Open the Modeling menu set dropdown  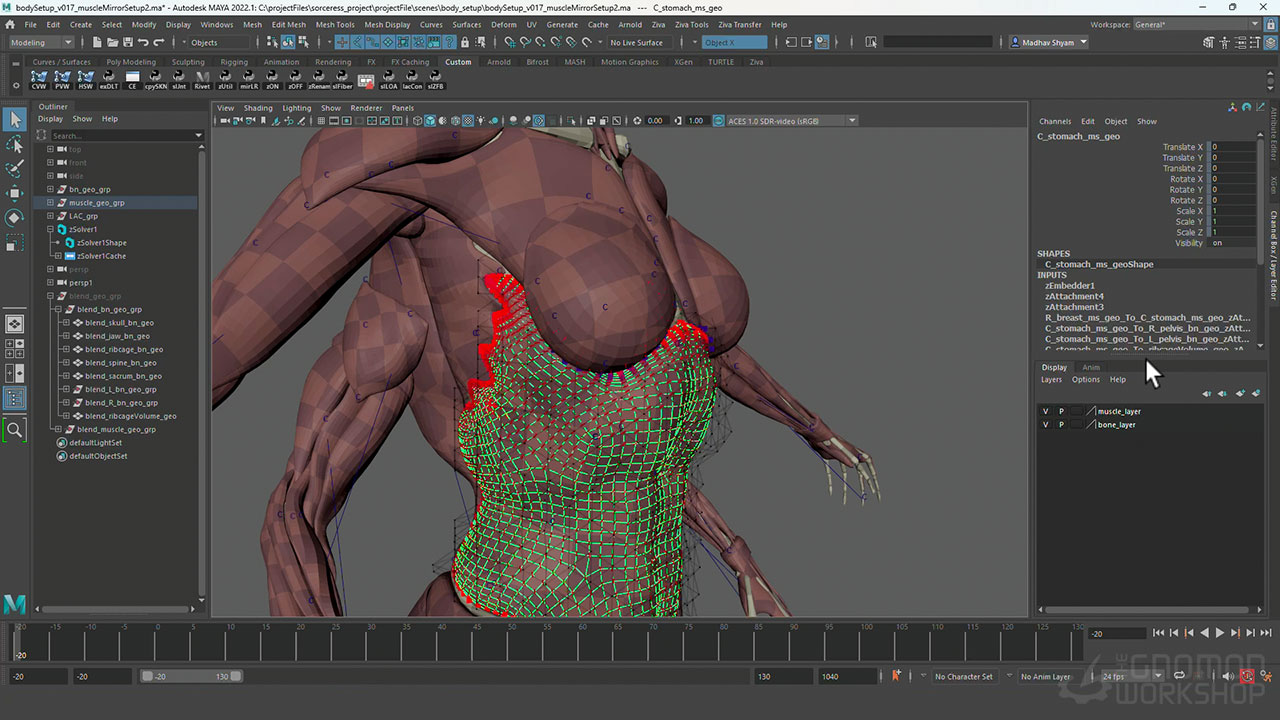pyautogui.click(x=41, y=42)
